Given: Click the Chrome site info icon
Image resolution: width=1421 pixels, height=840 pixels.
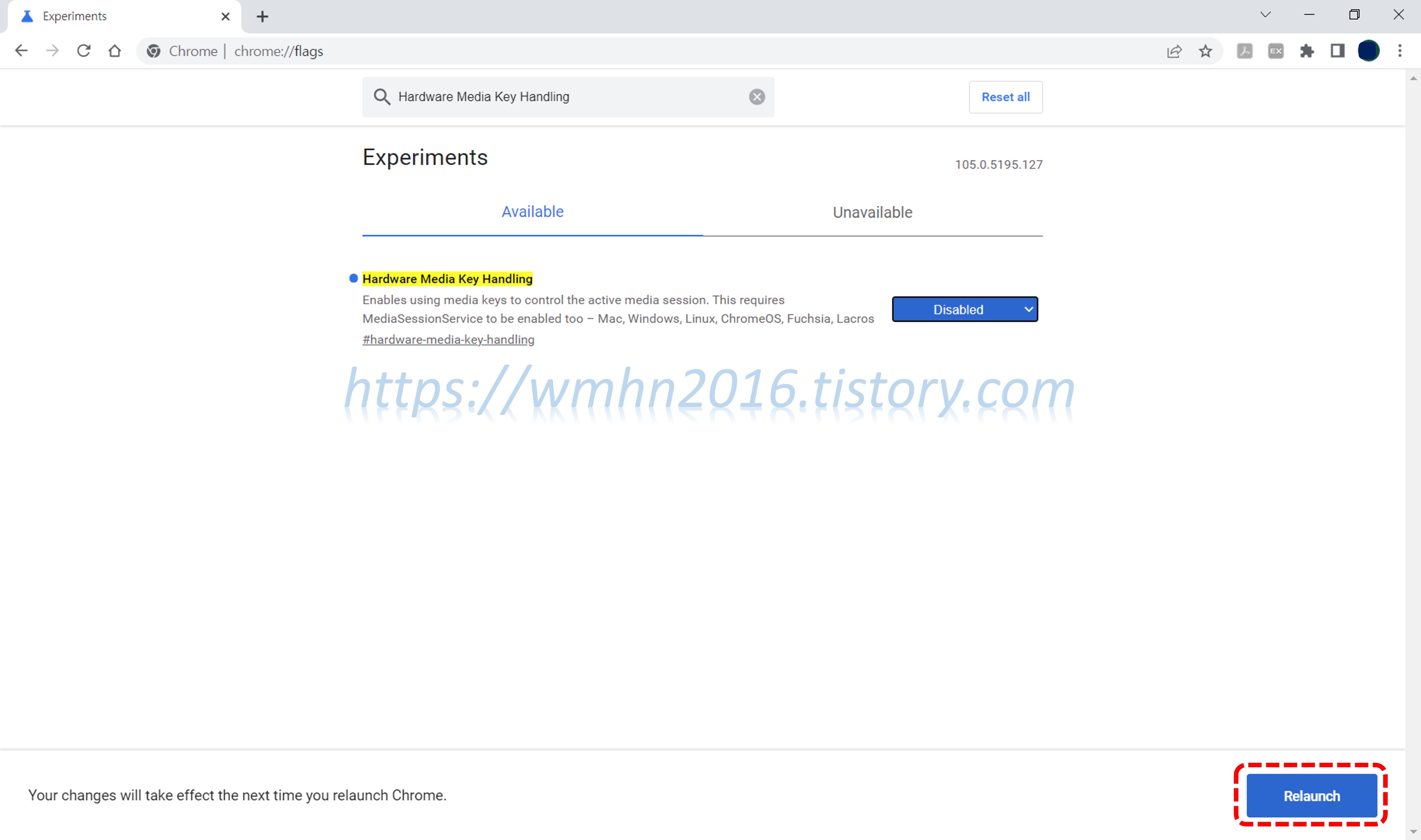Looking at the screenshot, I should pyautogui.click(x=154, y=51).
